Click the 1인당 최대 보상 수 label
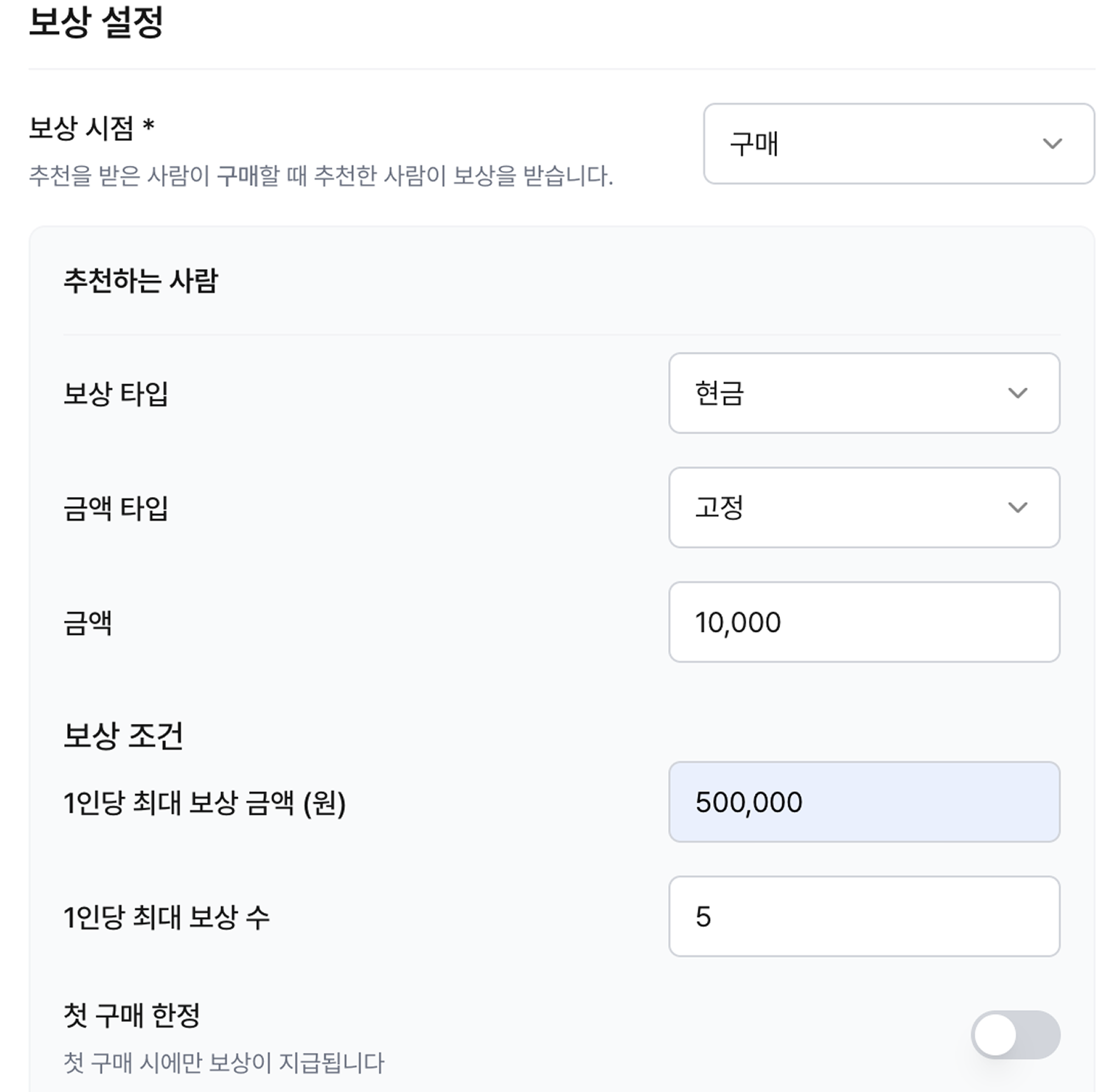The height and width of the screenshot is (1092, 1097). [x=167, y=917]
